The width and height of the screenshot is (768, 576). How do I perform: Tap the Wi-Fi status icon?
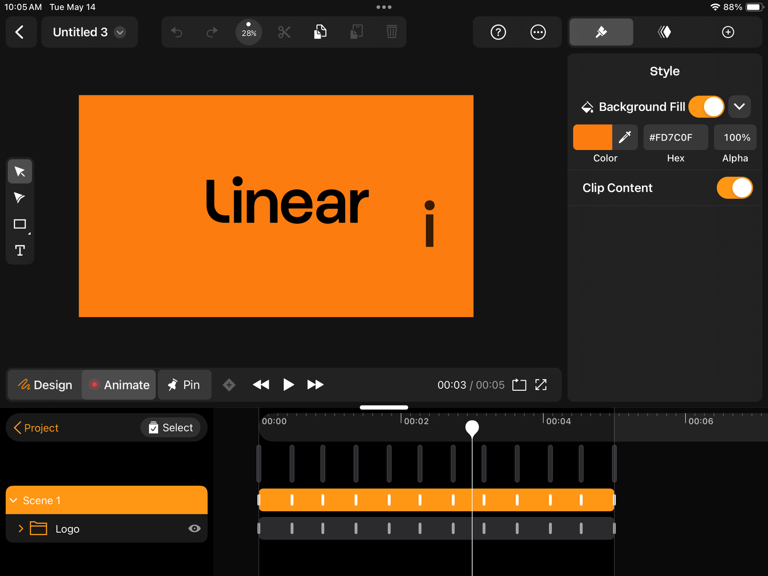[x=716, y=7]
